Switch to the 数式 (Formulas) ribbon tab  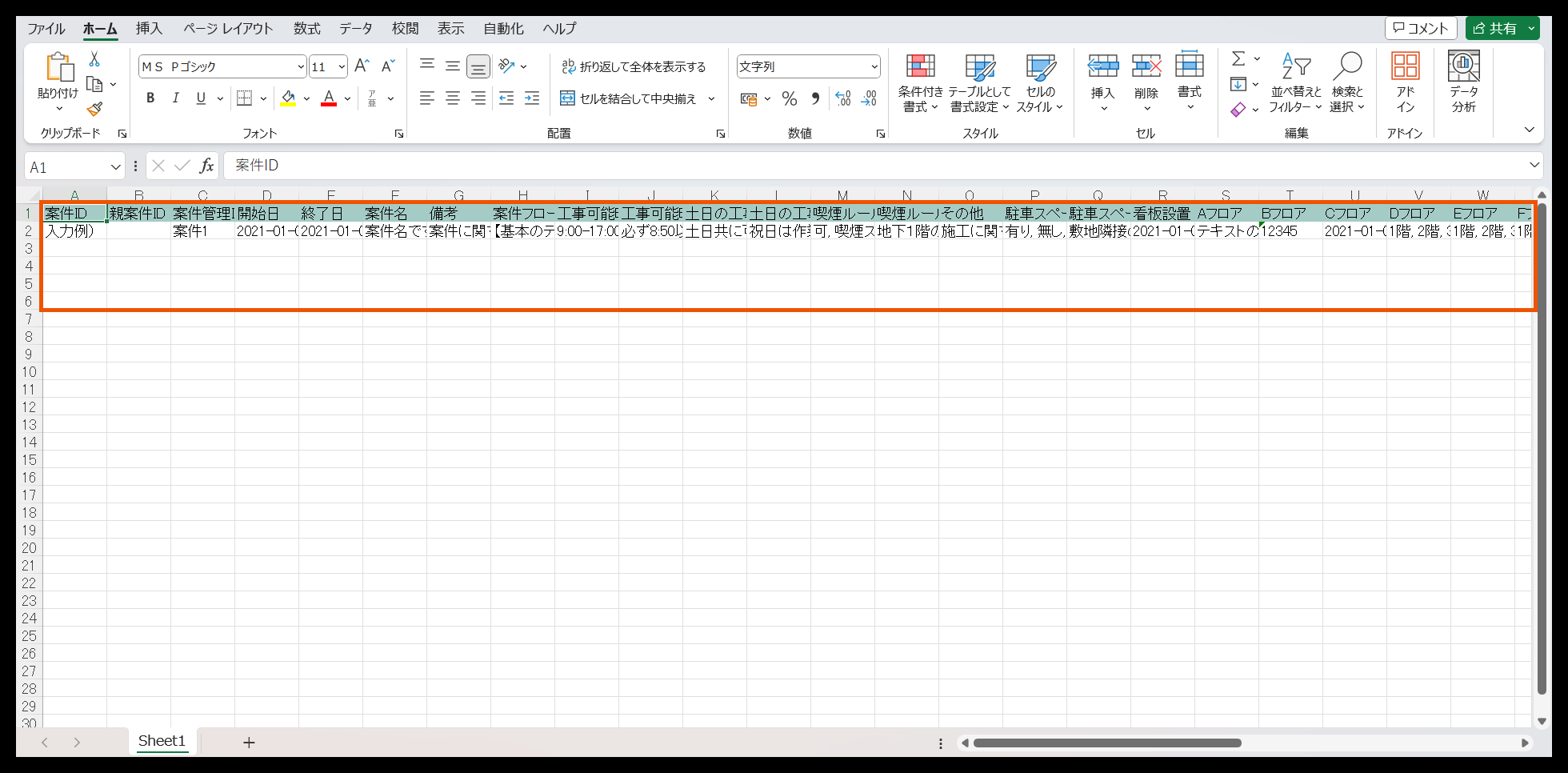(306, 28)
